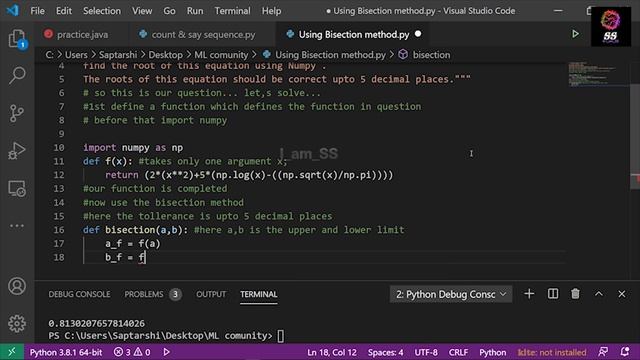Split the terminal panel
This screenshot has width=640, height=360.
[x=553, y=294]
